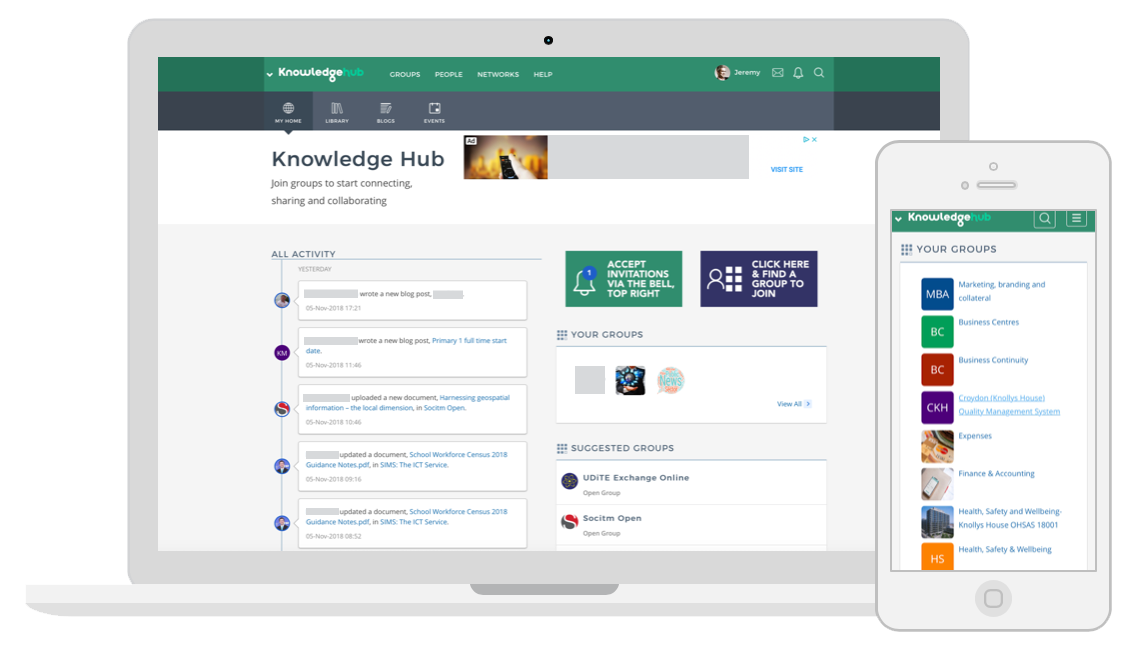The width and height of the screenshot is (1142, 660).
Task: Tap the red BC Business Continuity tile
Action: pyautogui.click(x=937, y=370)
